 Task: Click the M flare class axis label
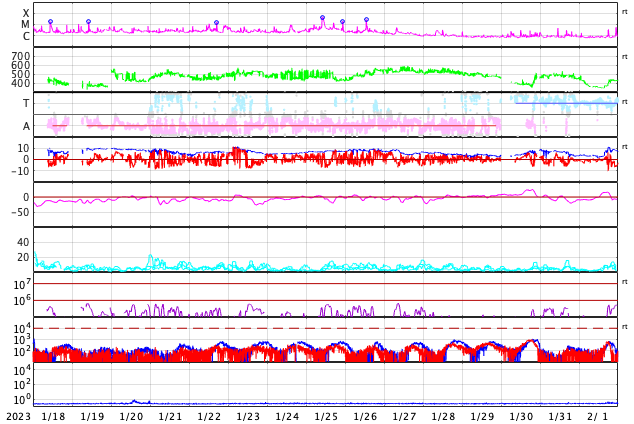[x=25, y=24]
